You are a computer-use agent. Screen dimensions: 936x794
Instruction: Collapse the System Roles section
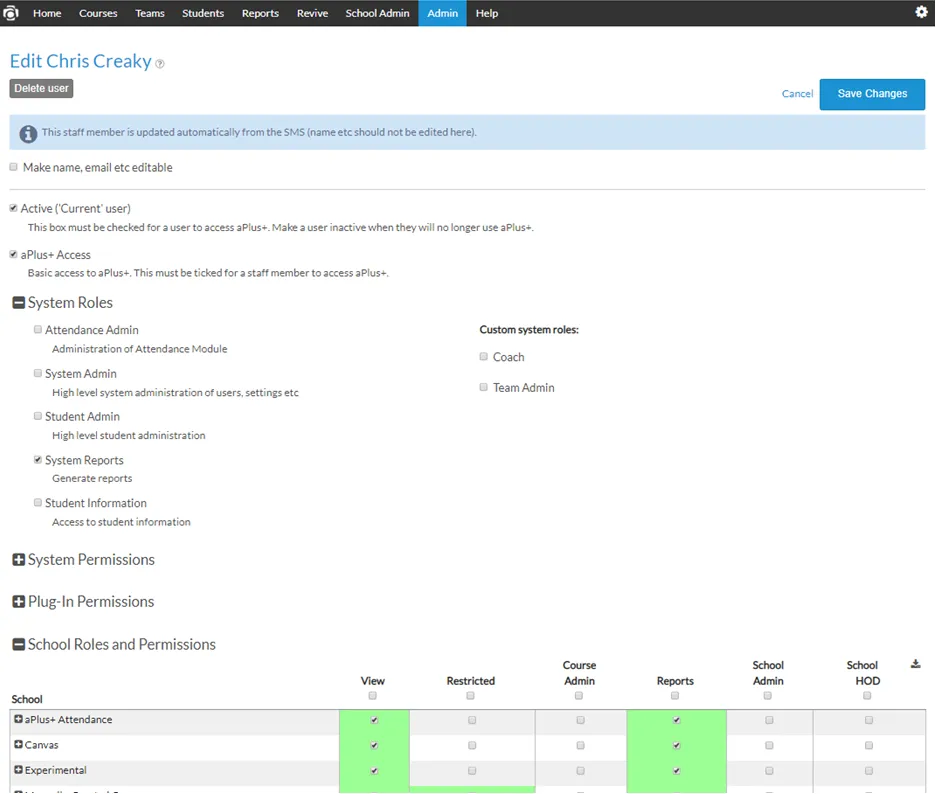pos(19,303)
